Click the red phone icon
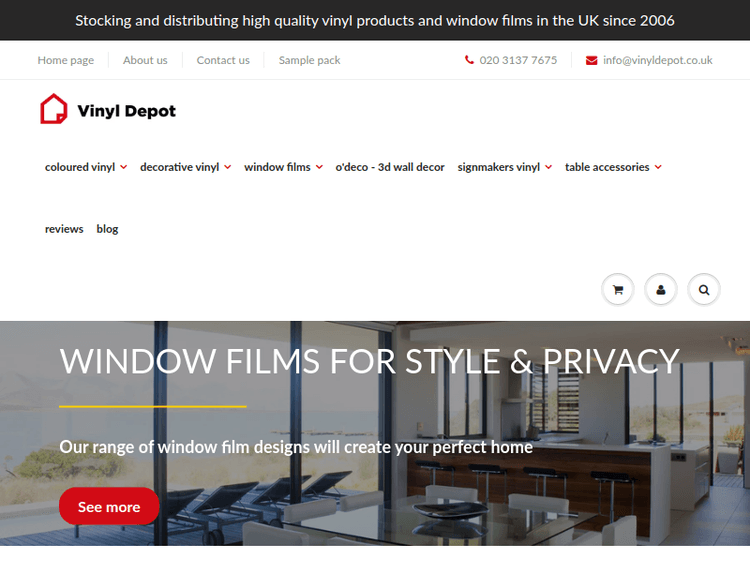This screenshot has height=563, width=750. [x=469, y=60]
